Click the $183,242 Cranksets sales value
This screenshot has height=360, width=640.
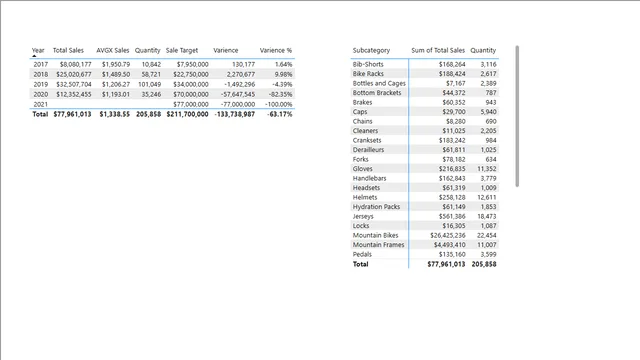(x=452, y=140)
